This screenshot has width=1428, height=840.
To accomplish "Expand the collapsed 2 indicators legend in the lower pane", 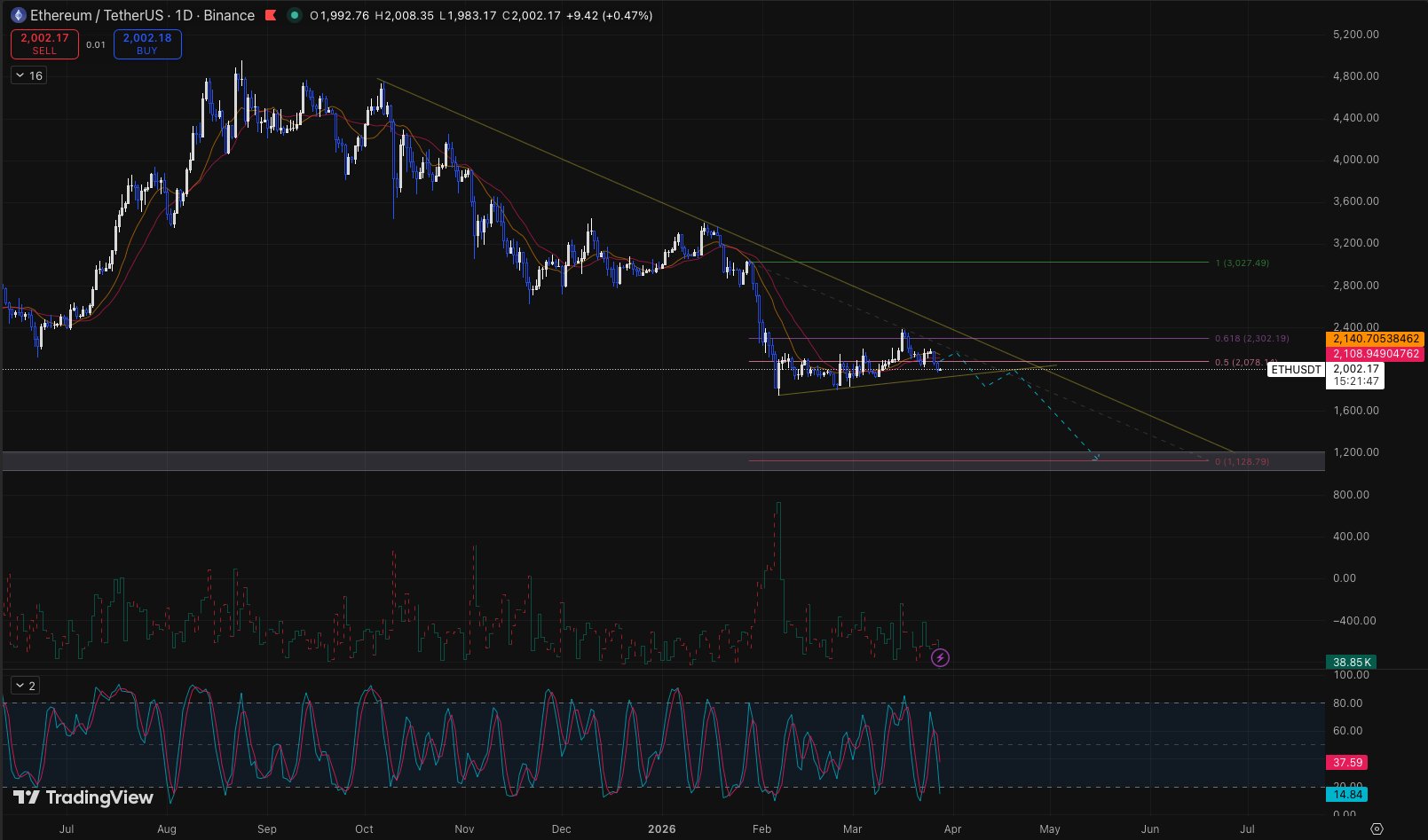I will [x=25, y=686].
